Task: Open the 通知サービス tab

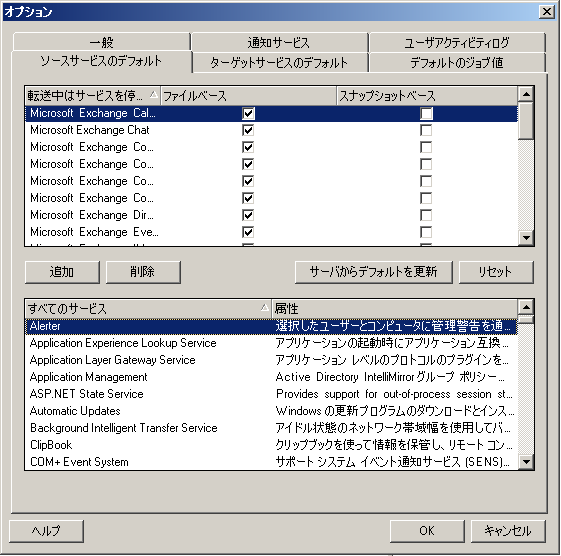Action: click(279, 42)
